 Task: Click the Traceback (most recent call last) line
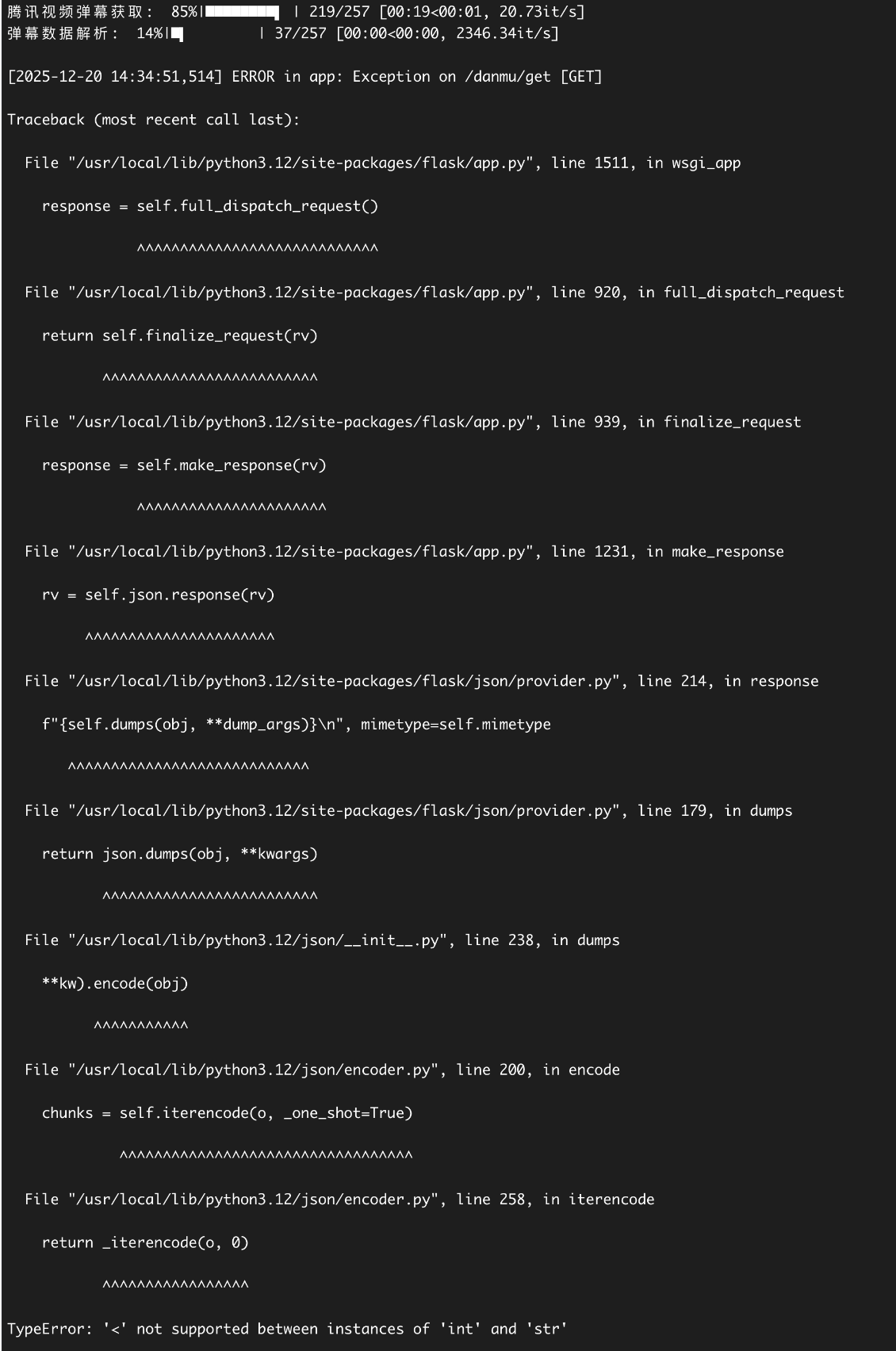click(154, 120)
